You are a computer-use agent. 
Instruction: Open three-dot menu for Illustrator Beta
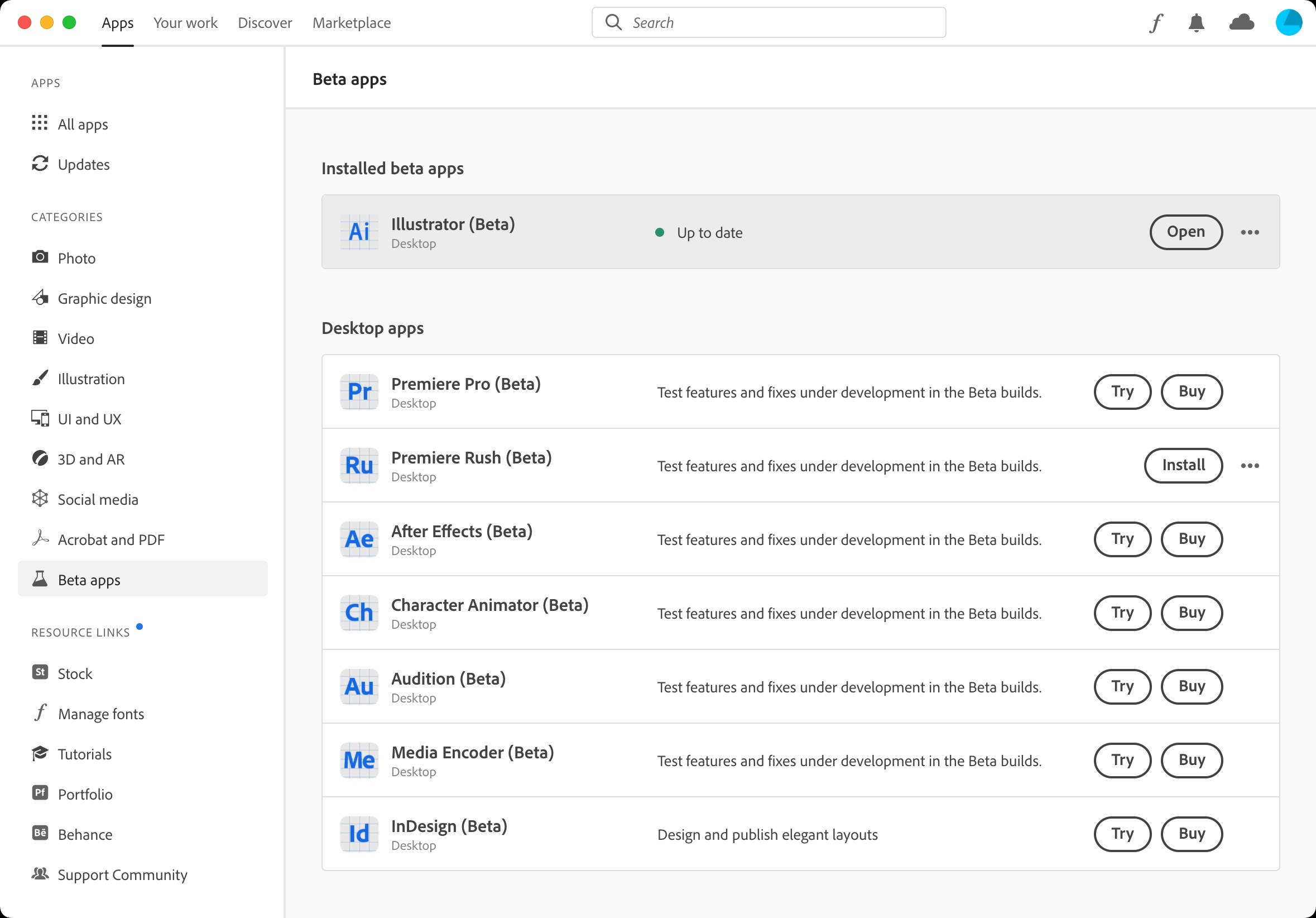coord(1250,232)
